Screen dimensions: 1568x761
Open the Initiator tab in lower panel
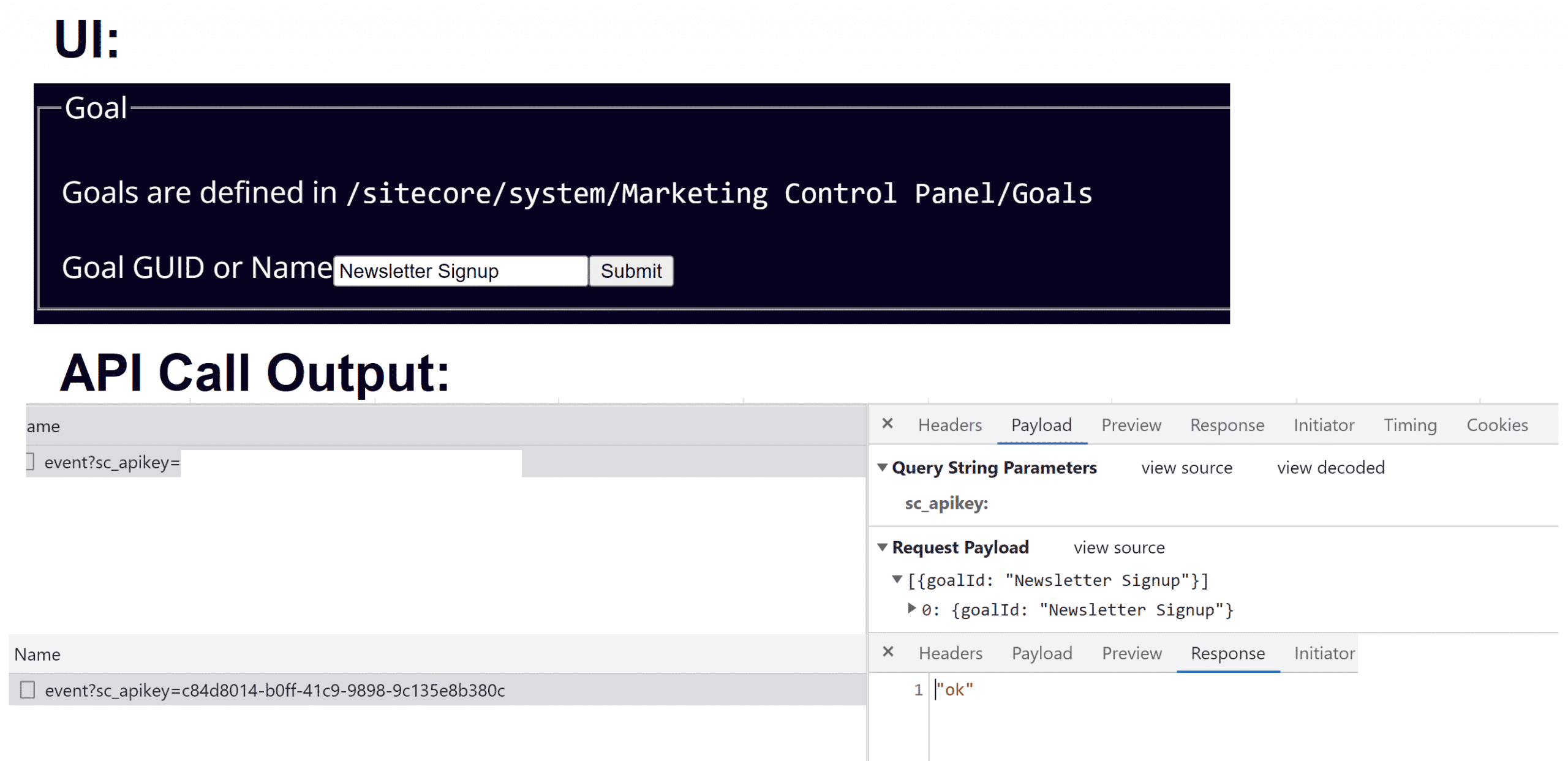[x=1324, y=653]
